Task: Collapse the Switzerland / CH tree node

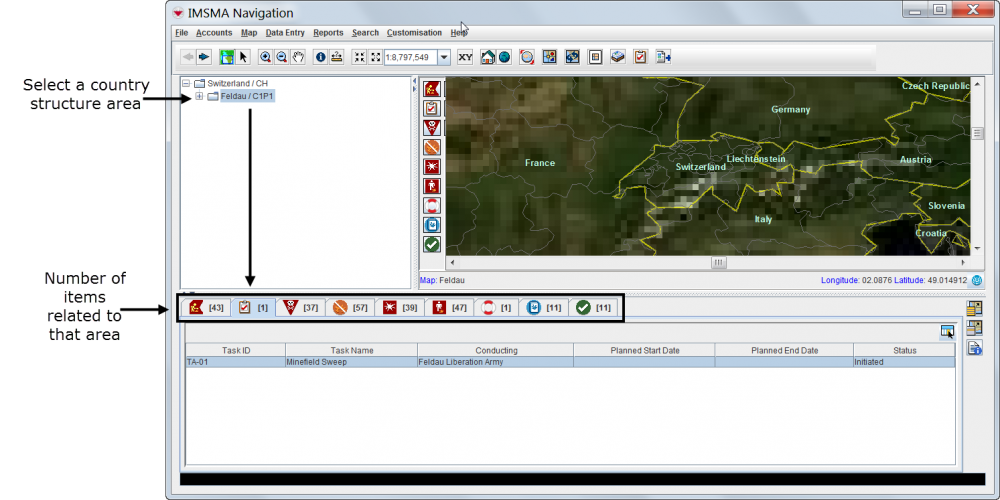Action: coord(186,83)
